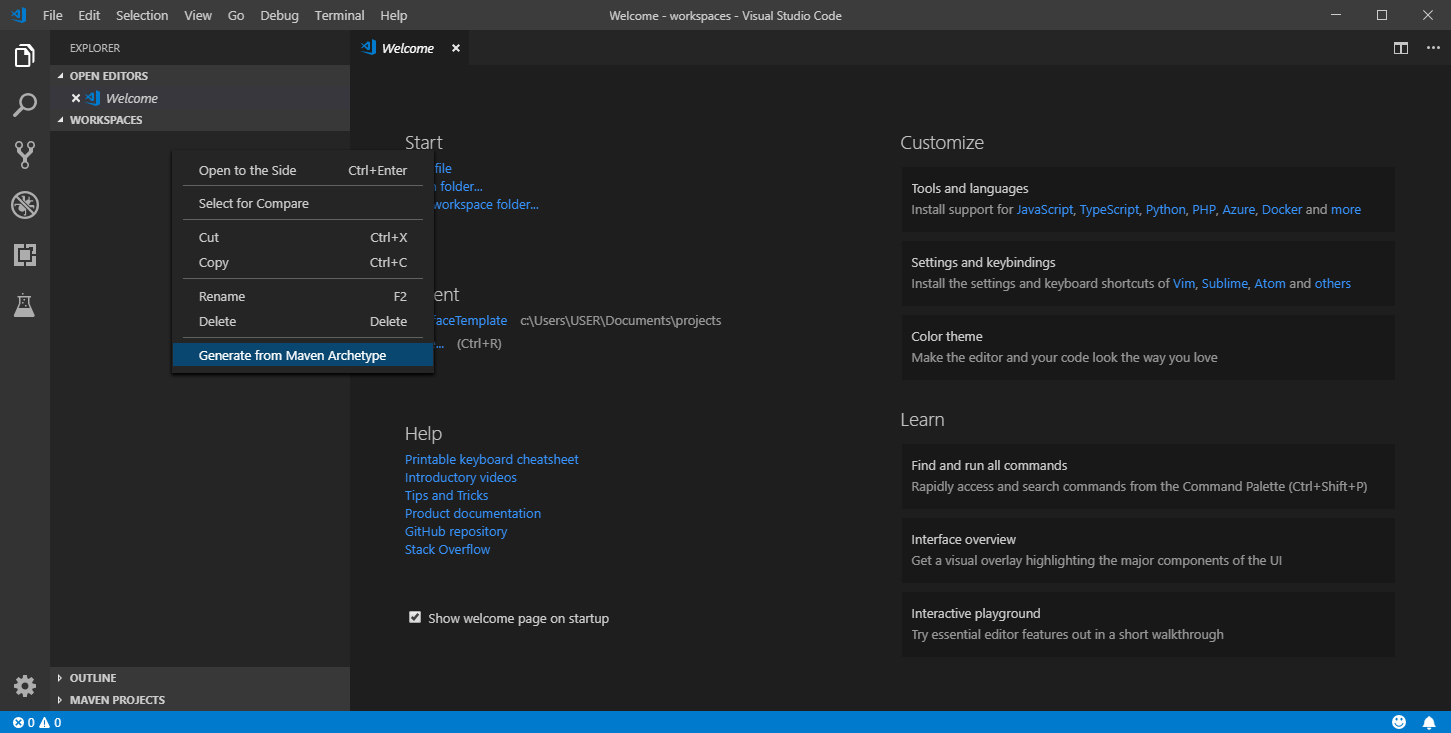The width and height of the screenshot is (1451, 733).
Task: Choose Delete in context menu
Action: coord(303,321)
